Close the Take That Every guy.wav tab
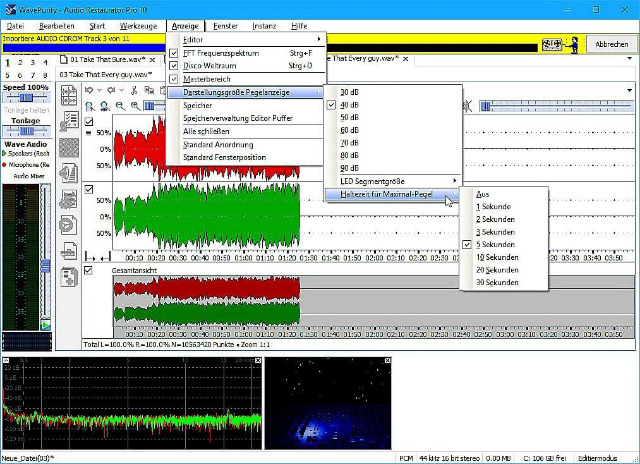 [x=405, y=59]
